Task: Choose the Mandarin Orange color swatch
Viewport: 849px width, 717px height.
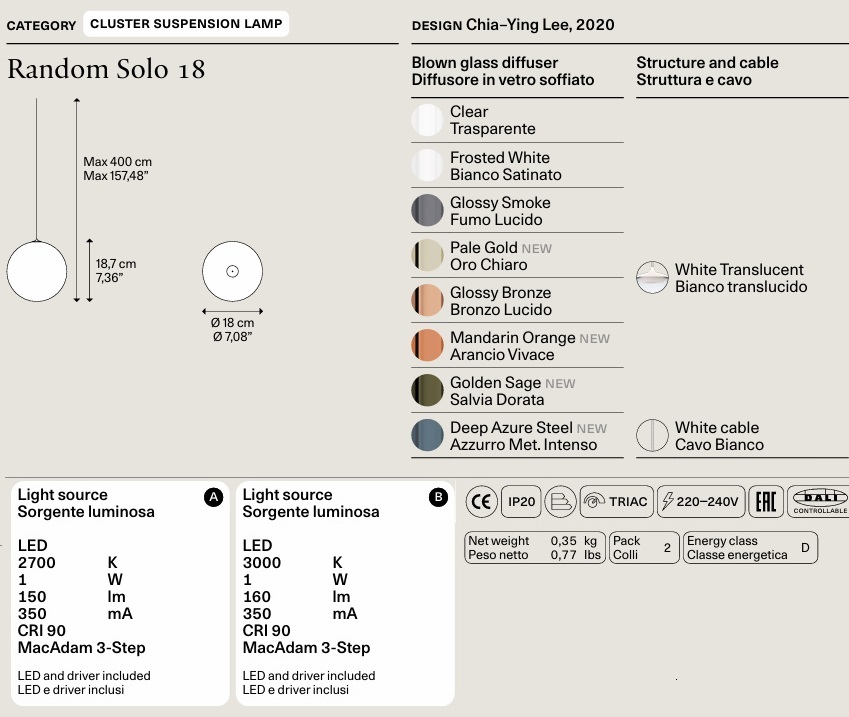Action: (x=427, y=345)
